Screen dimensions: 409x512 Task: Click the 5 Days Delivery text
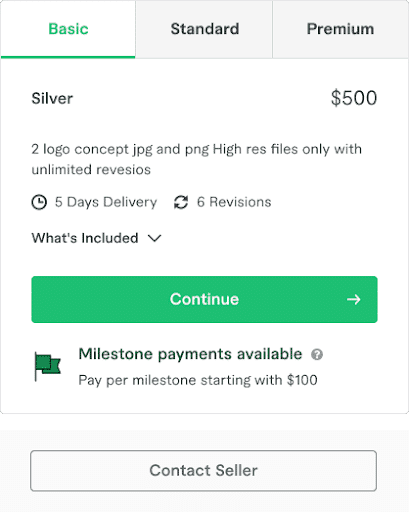point(106,202)
